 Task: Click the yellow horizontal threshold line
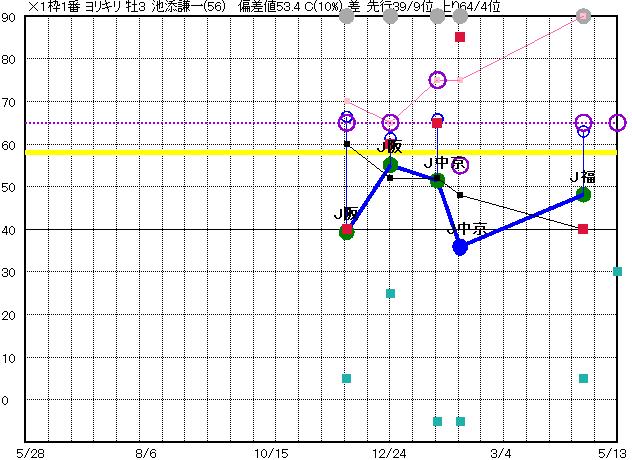pos(200,152)
